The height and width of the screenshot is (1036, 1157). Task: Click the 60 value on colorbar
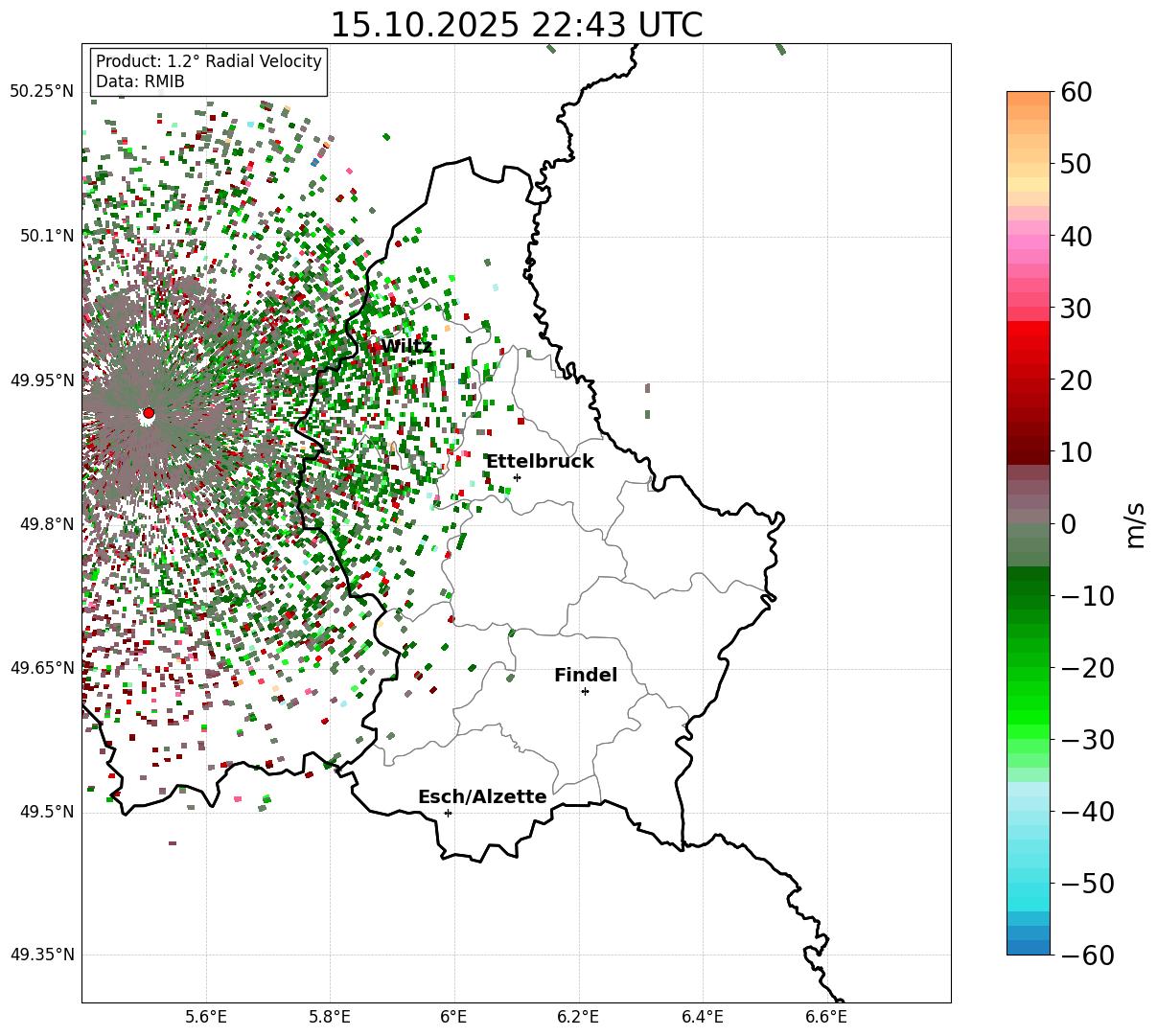[1076, 92]
